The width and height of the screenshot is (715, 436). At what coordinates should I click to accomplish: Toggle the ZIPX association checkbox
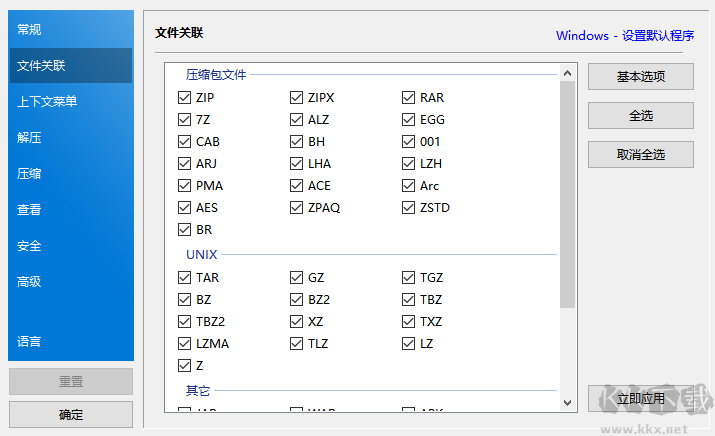tap(296, 98)
